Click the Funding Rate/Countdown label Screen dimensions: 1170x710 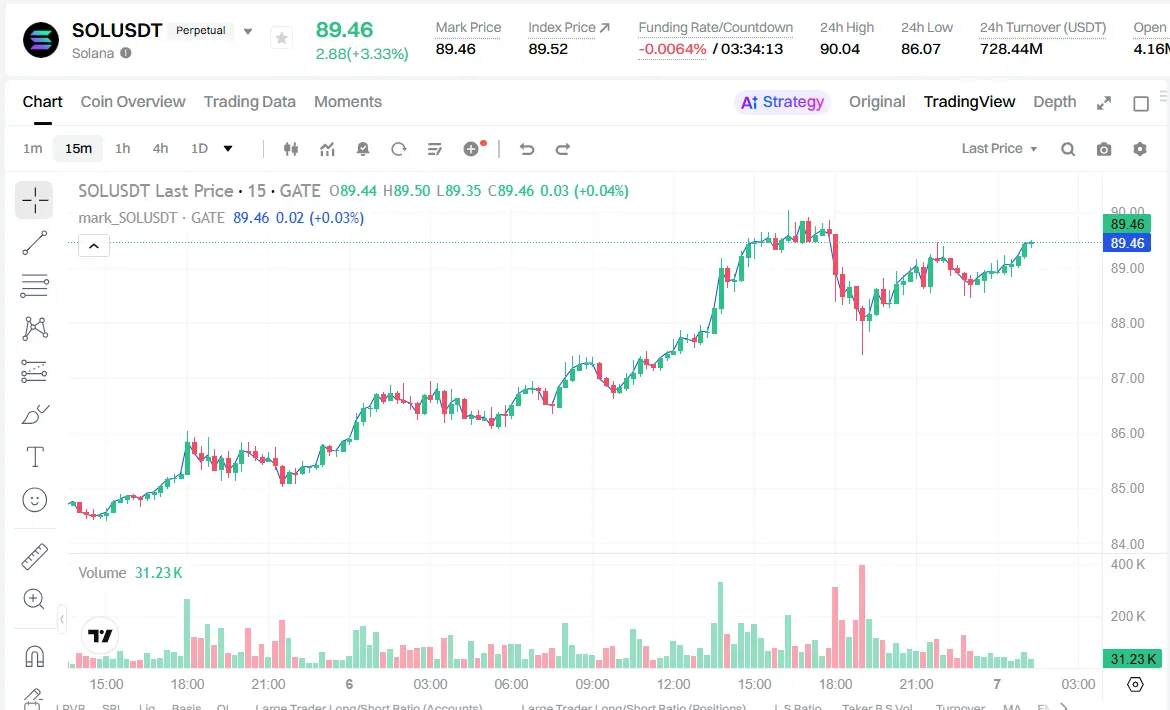tap(716, 28)
